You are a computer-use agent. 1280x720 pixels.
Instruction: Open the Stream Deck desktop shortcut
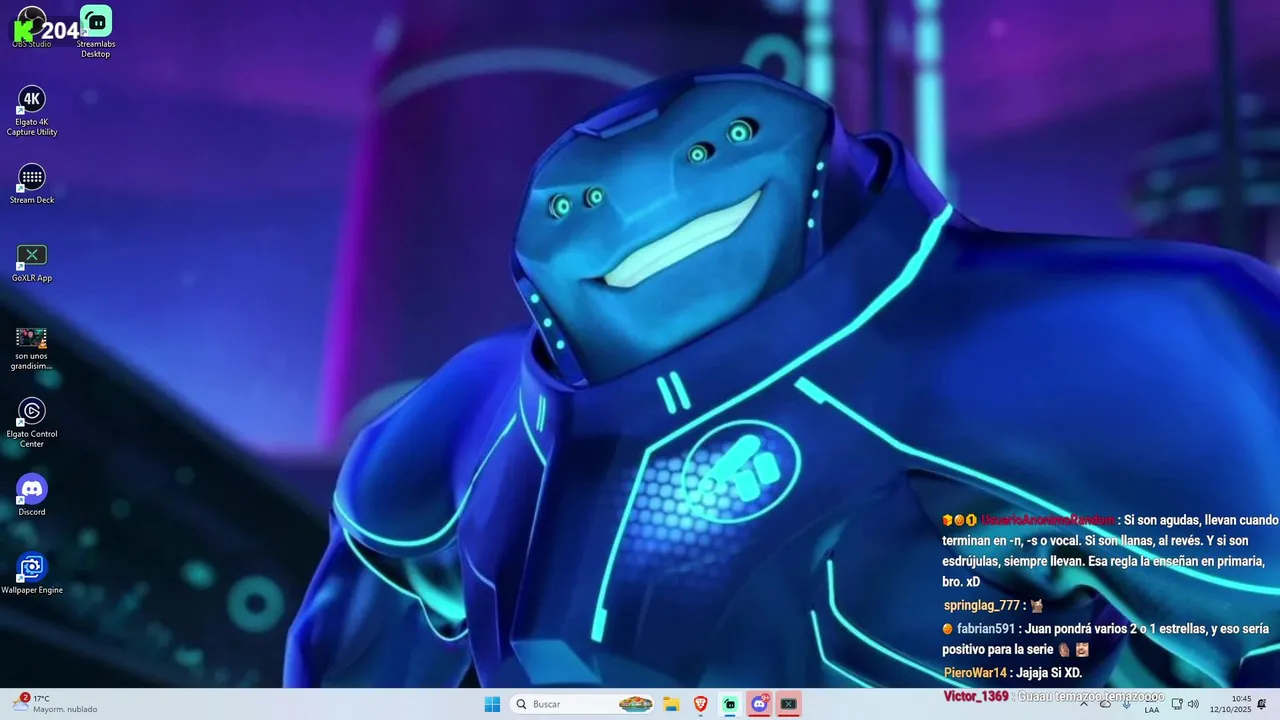point(32,184)
